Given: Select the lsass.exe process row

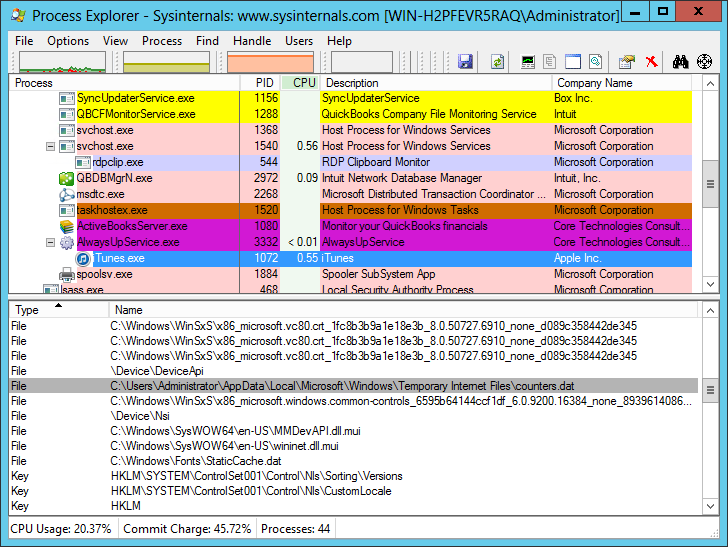Looking at the screenshot, I should (x=351, y=288).
